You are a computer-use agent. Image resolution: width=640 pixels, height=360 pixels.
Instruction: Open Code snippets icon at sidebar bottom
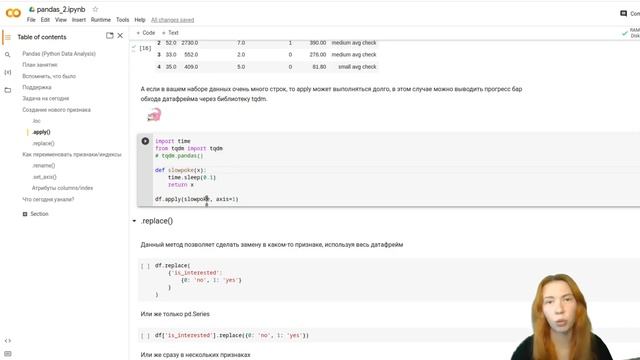click(x=7, y=340)
